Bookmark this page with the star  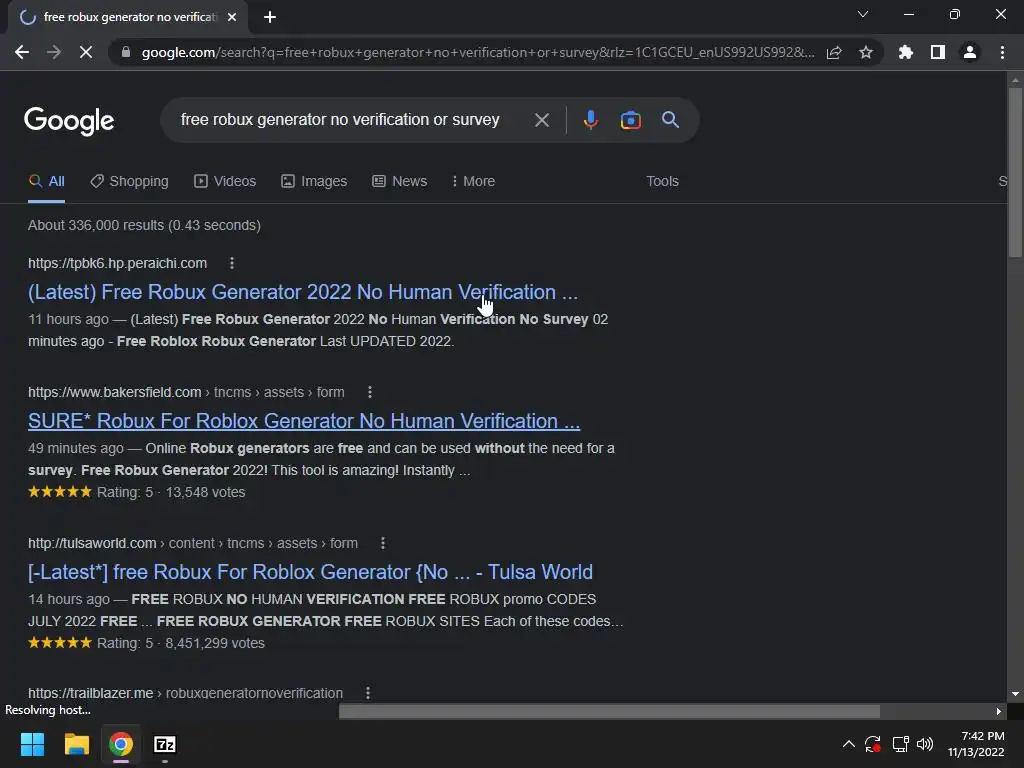pyautogui.click(x=866, y=52)
